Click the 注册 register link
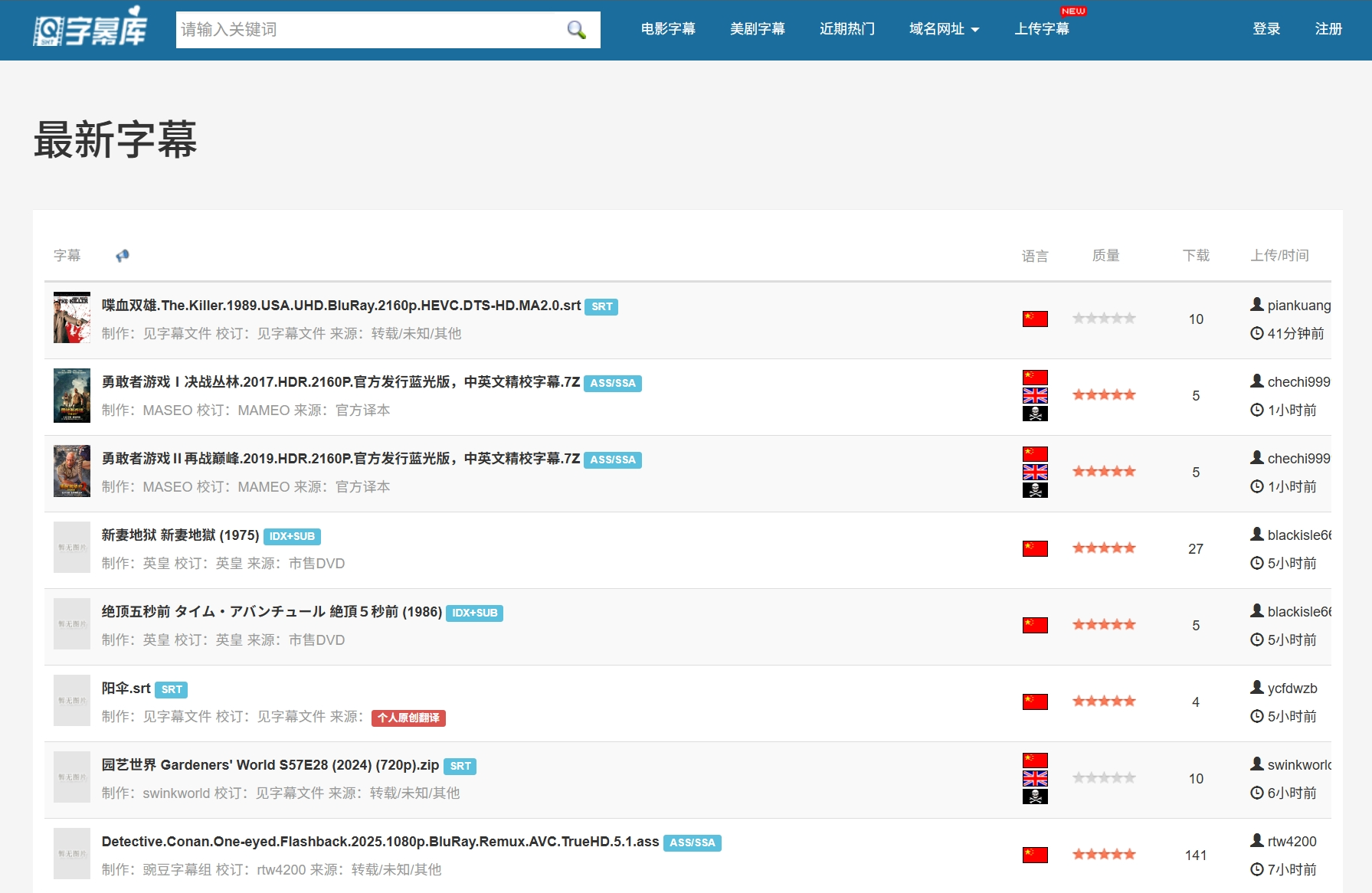This screenshot has width=1372, height=893. 1328,29
